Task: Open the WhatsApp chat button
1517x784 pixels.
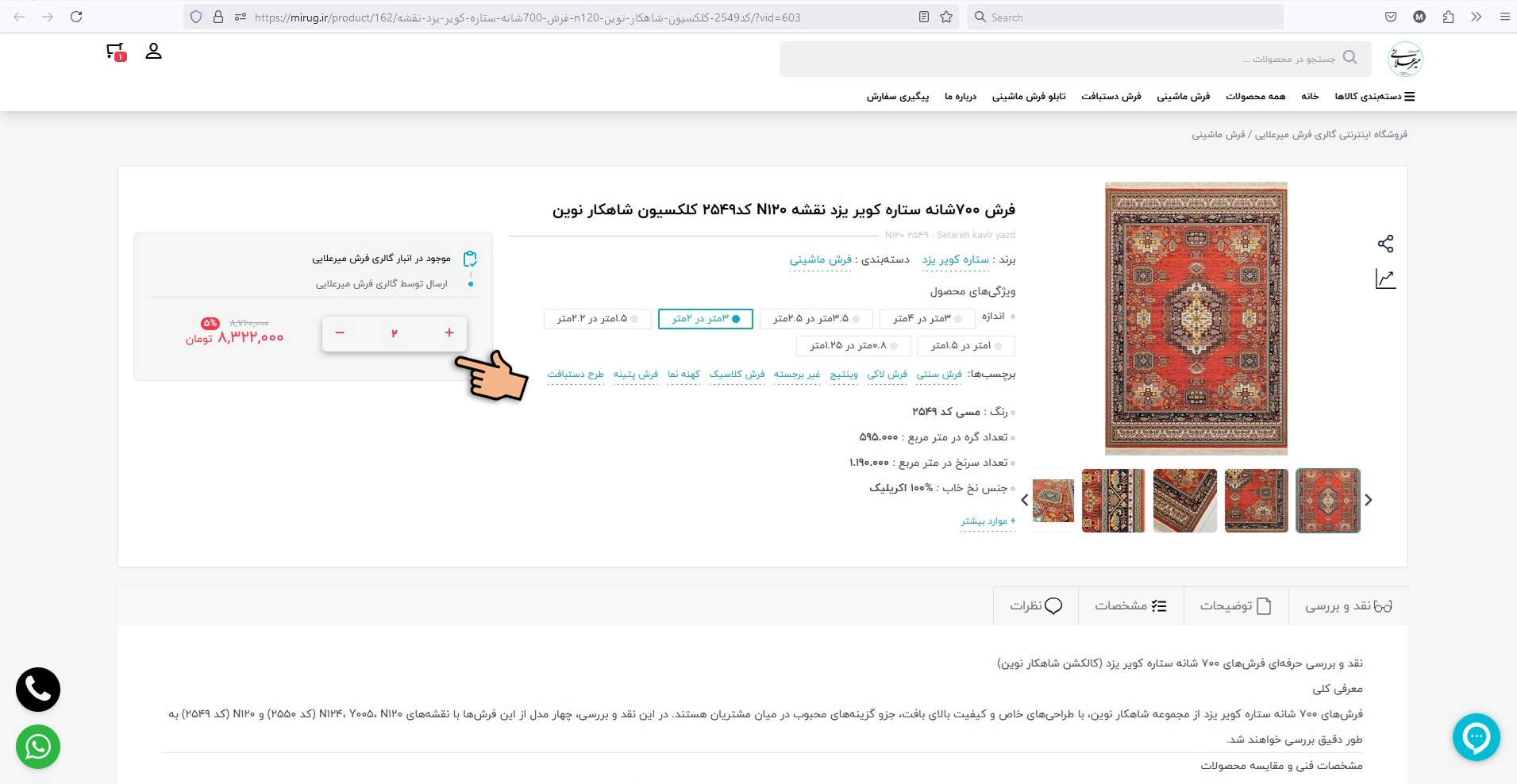Action: (38, 747)
